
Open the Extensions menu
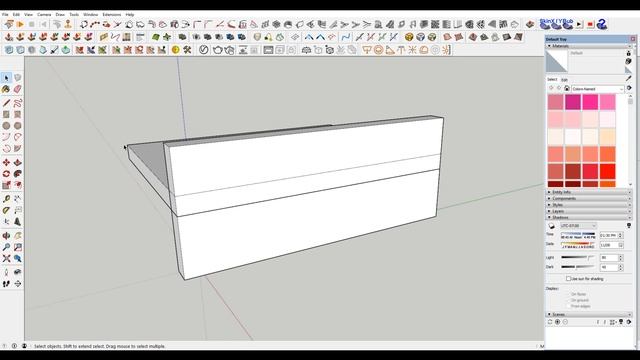point(111,14)
